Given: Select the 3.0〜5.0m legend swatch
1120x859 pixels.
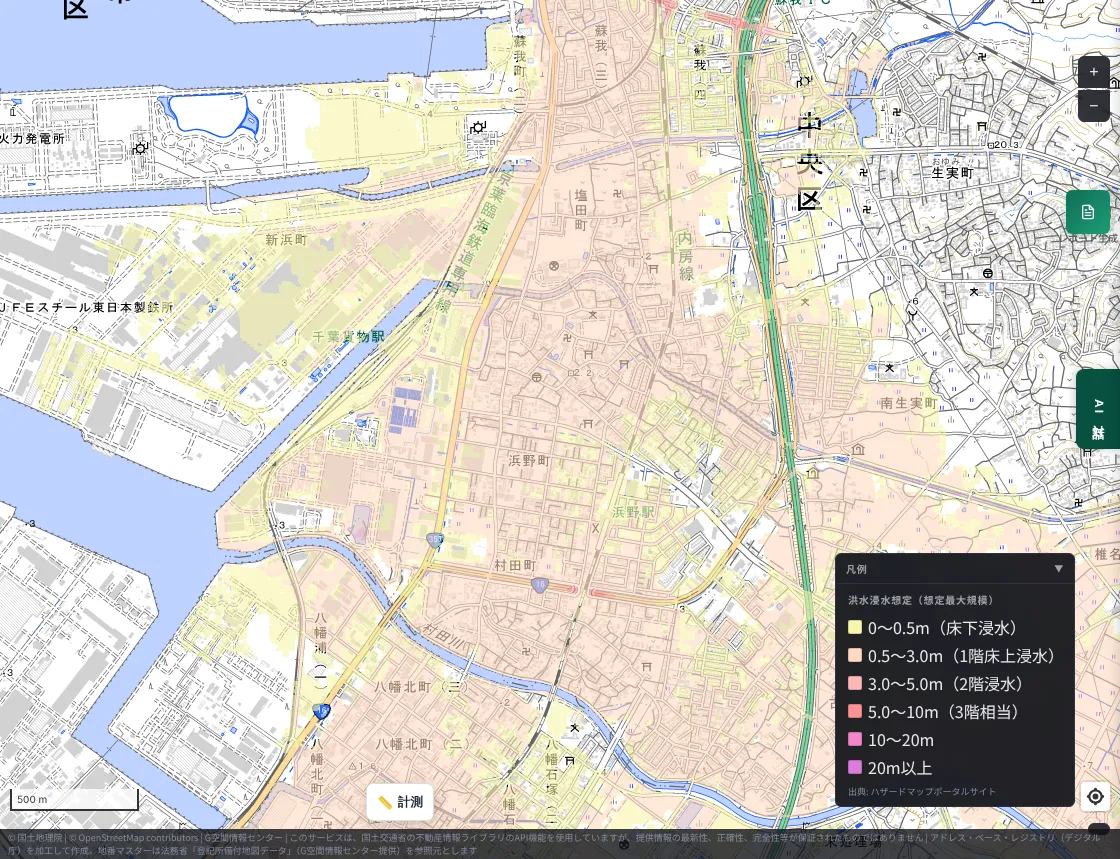Looking at the screenshot, I should pyautogui.click(x=854, y=683).
